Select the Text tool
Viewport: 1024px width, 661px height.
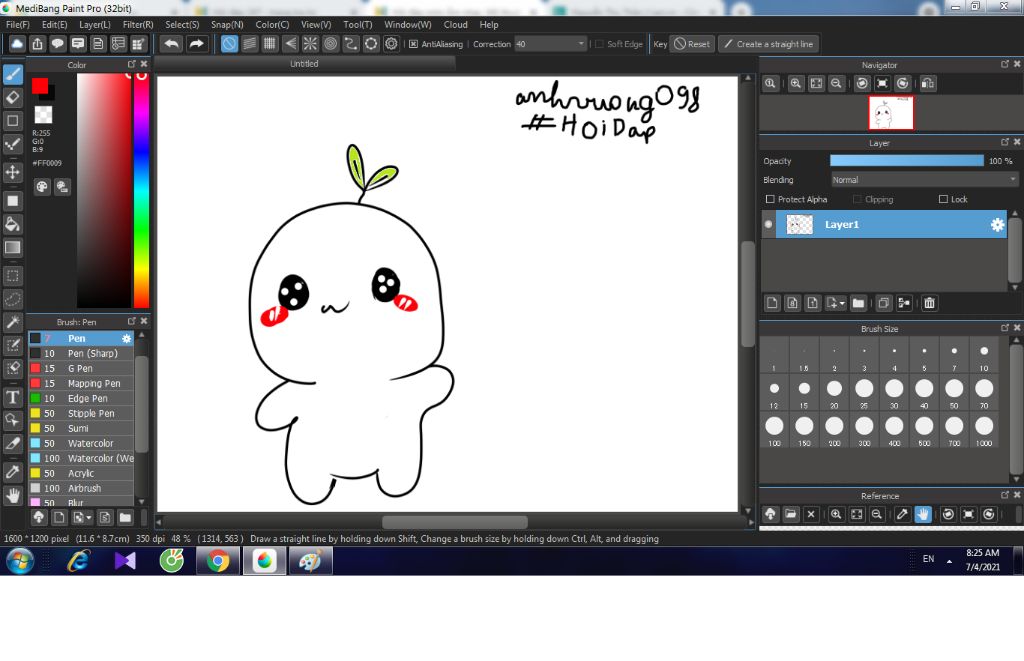tap(12, 396)
